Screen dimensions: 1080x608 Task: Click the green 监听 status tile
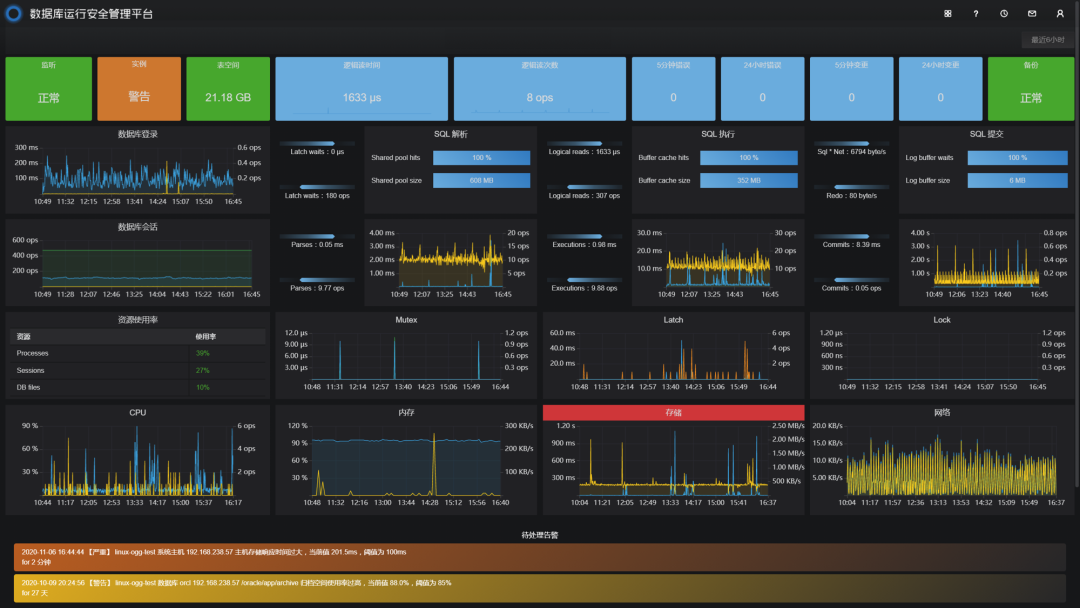coord(49,89)
